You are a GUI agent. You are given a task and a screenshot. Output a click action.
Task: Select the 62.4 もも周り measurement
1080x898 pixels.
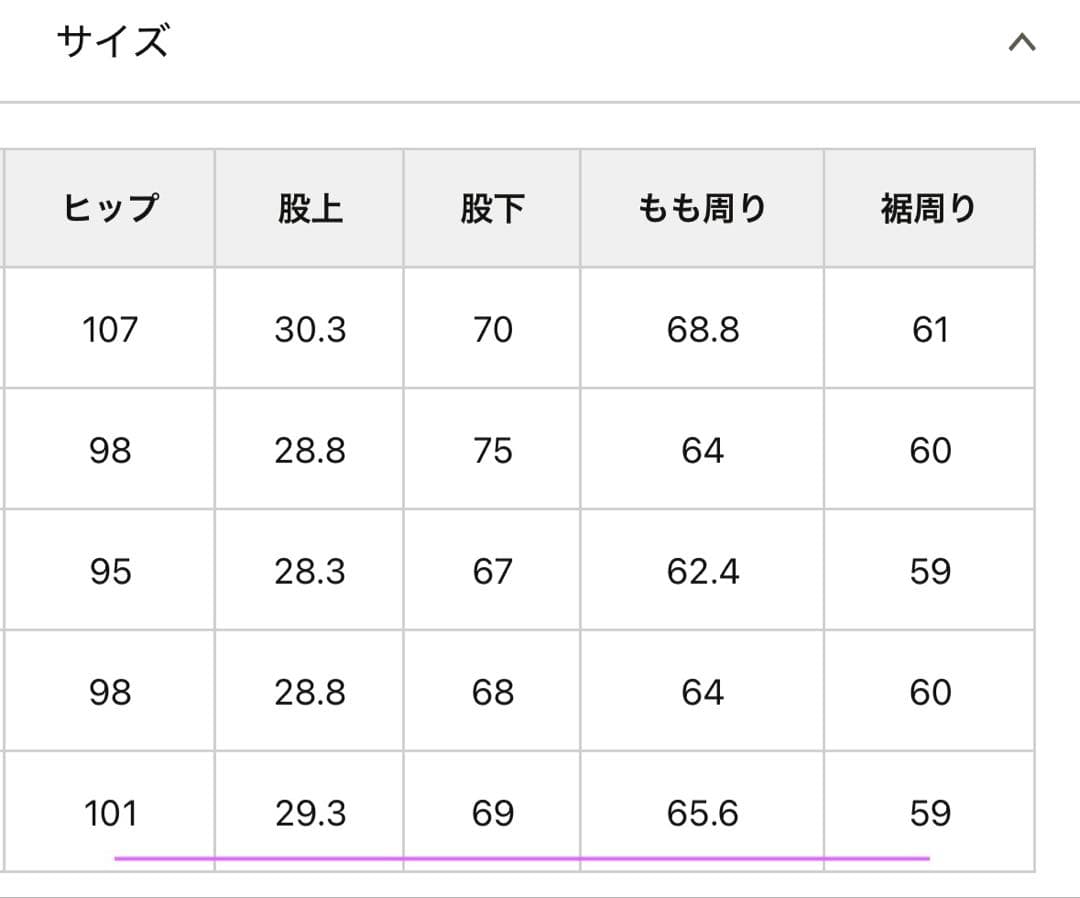pos(700,571)
